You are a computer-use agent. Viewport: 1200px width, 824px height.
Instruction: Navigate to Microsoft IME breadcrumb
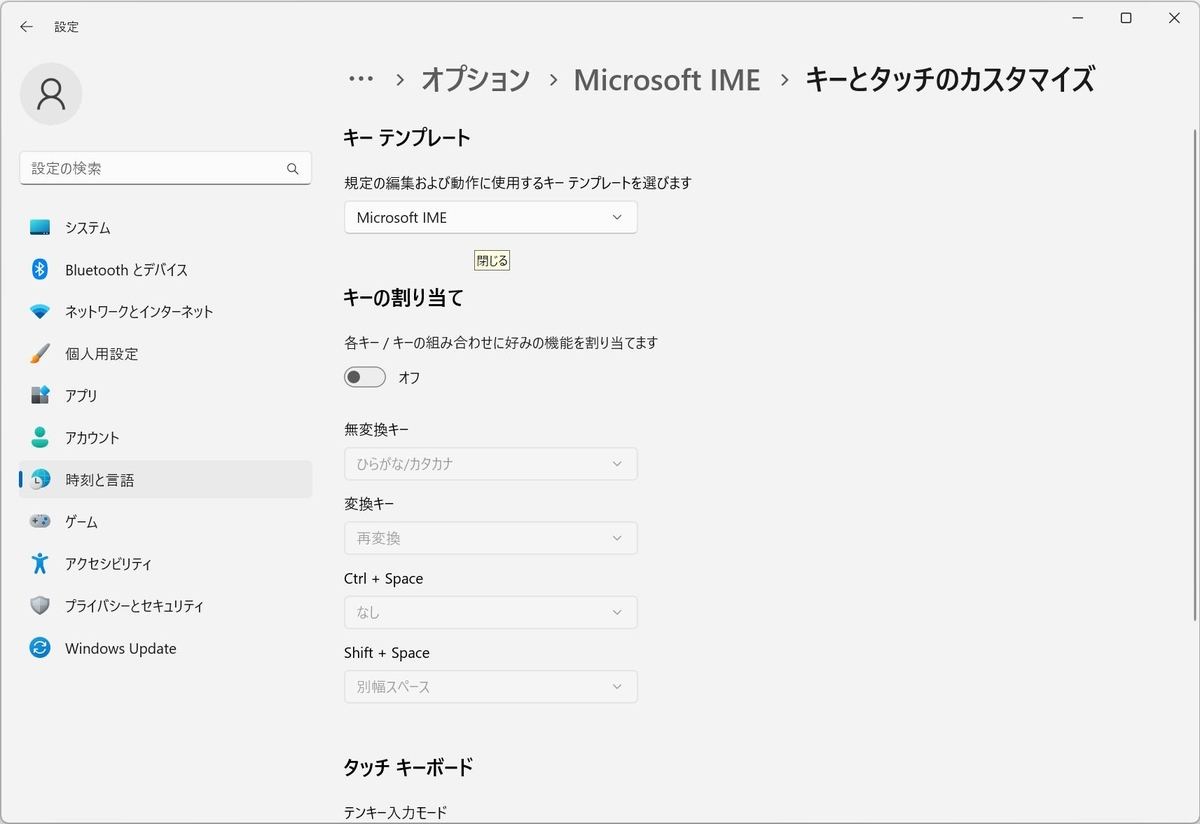(x=667, y=79)
